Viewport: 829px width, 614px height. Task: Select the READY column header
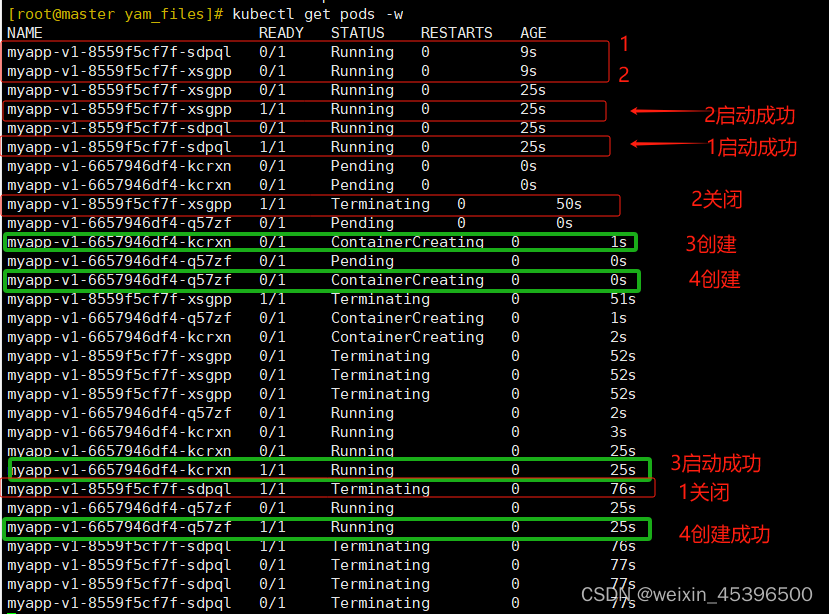(280, 32)
